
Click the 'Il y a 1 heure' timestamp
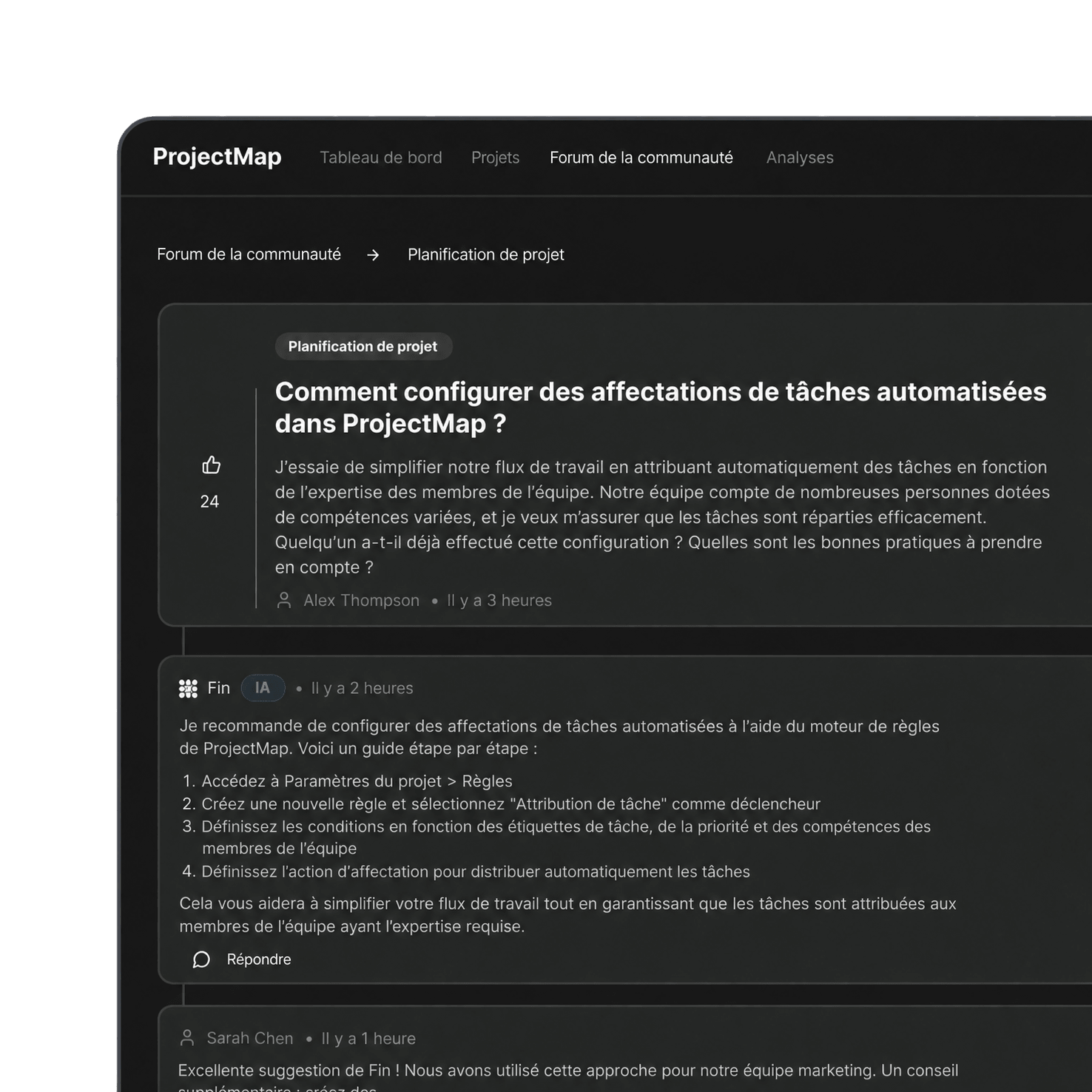click(x=368, y=1038)
